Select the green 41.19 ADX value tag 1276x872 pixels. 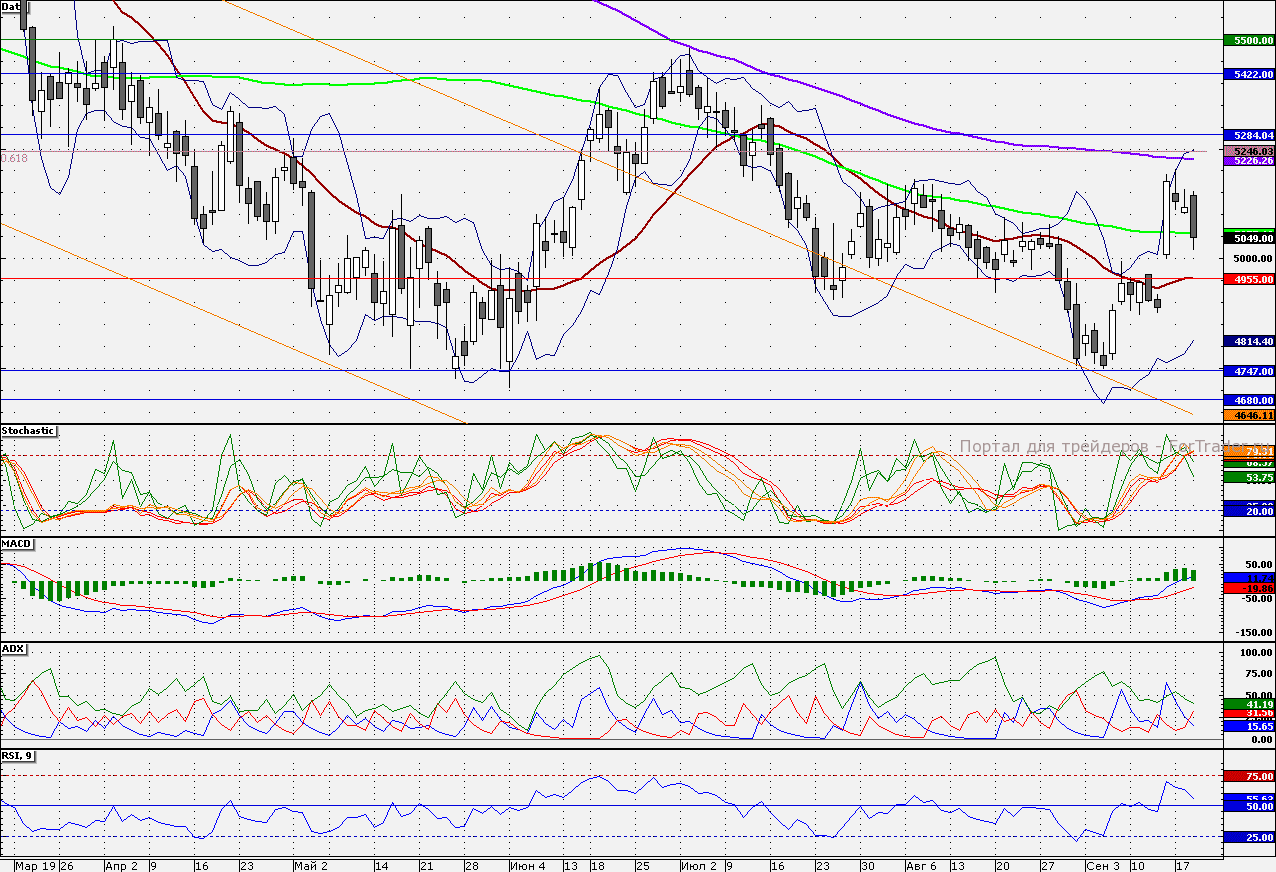pyautogui.click(x=1249, y=704)
